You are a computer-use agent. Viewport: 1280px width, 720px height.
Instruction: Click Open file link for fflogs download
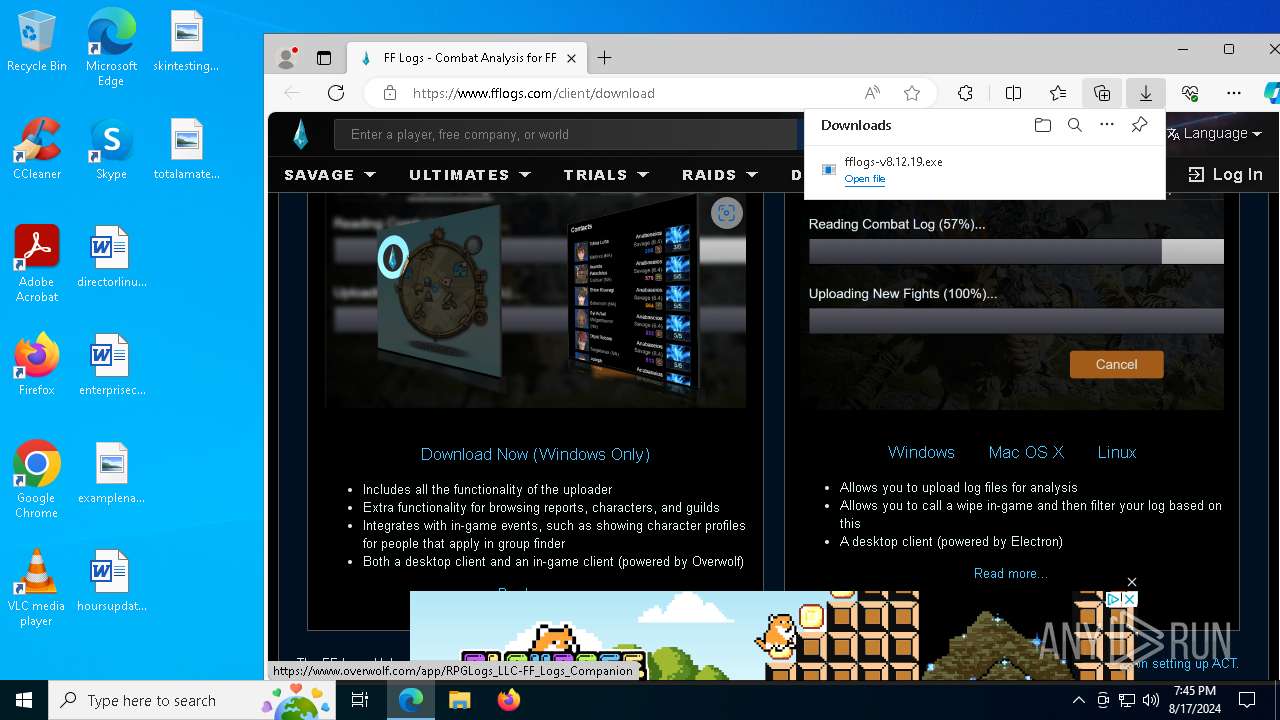(x=864, y=179)
